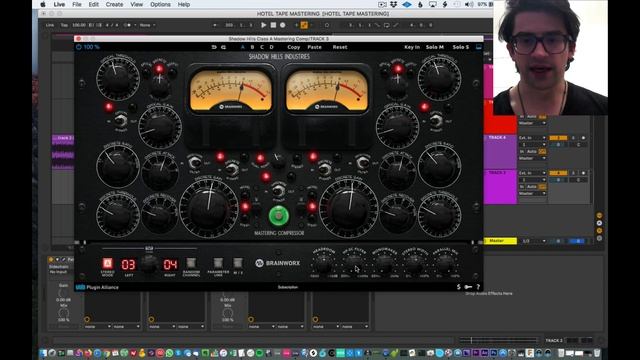The width and height of the screenshot is (640, 360).
Task: Stop playback with Ableton stop button
Action: [273, 25]
